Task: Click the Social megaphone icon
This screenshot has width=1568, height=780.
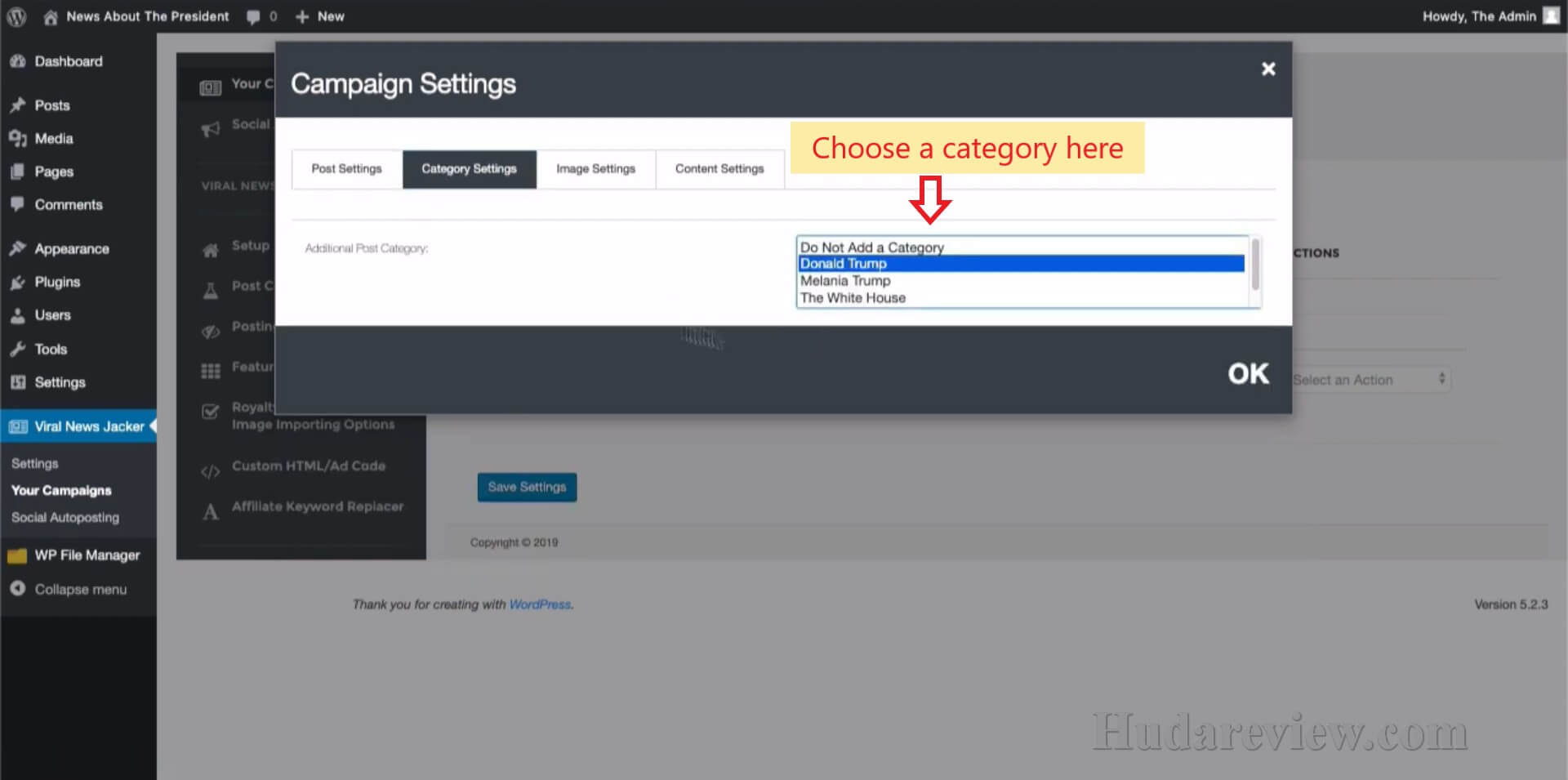Action: click(211, 129)
